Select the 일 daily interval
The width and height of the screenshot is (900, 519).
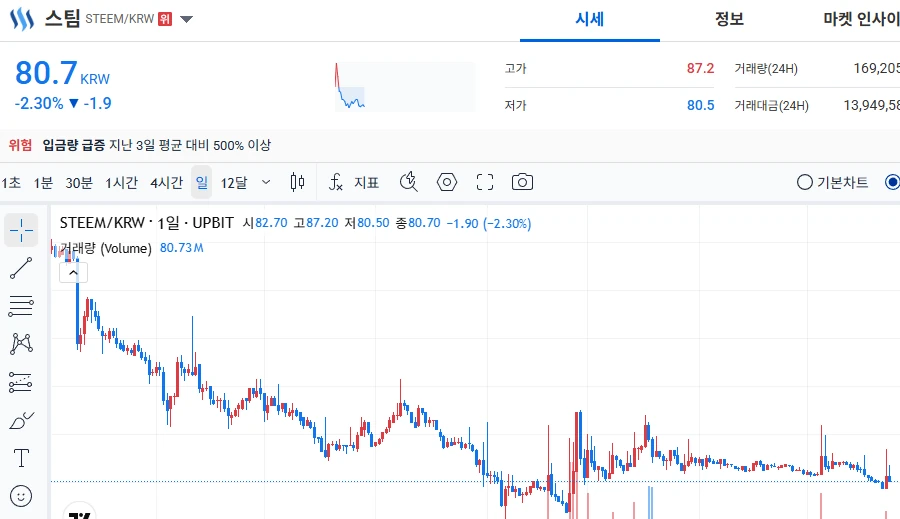[x=201, y=183]
